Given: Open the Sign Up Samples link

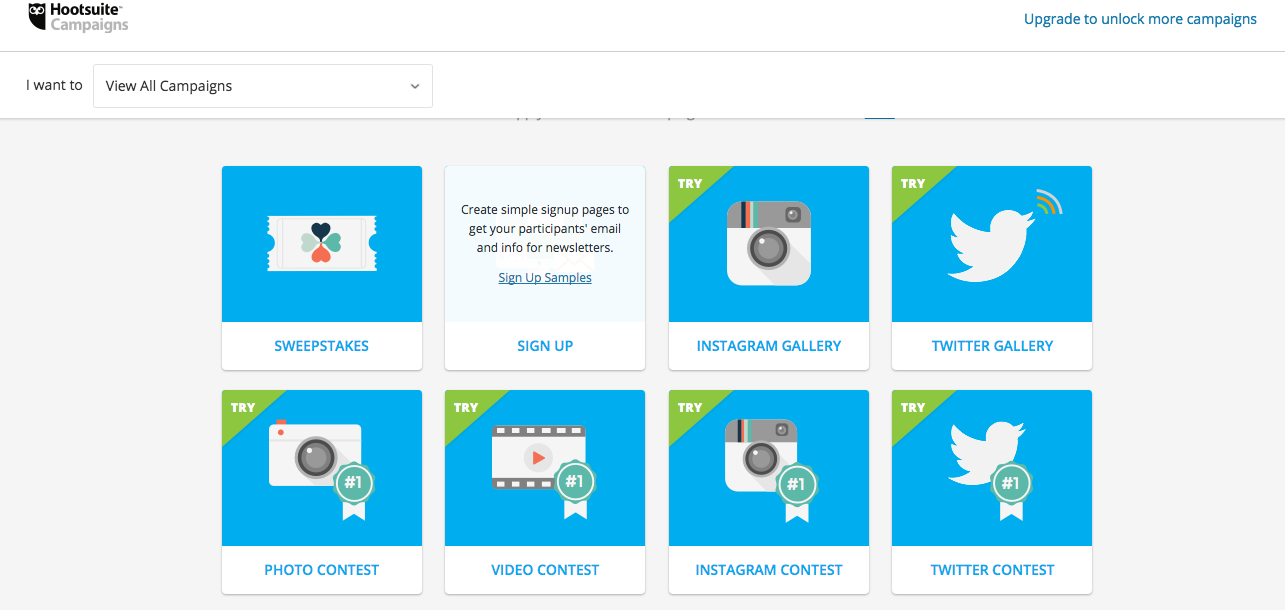Looking at the screenshot, I should coord(544,277).
